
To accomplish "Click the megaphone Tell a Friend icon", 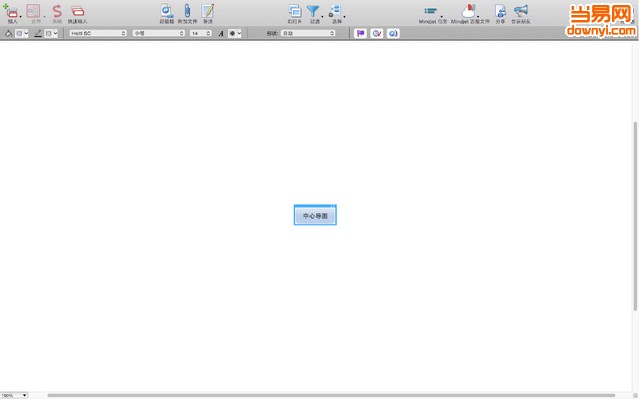I will point(520,11).
